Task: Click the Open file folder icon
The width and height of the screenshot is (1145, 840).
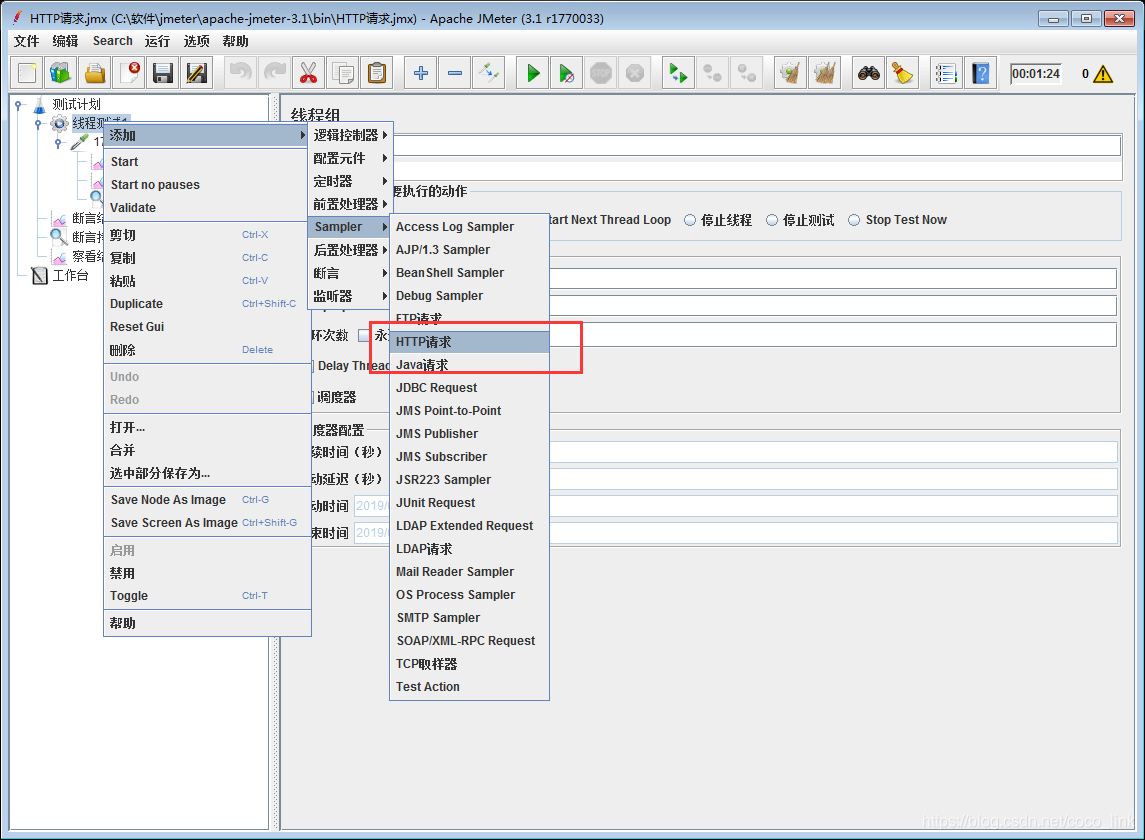Action: [95, 73]
